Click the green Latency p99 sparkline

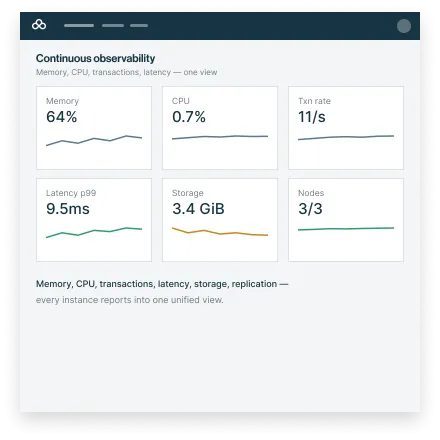[x=94, y=232]
